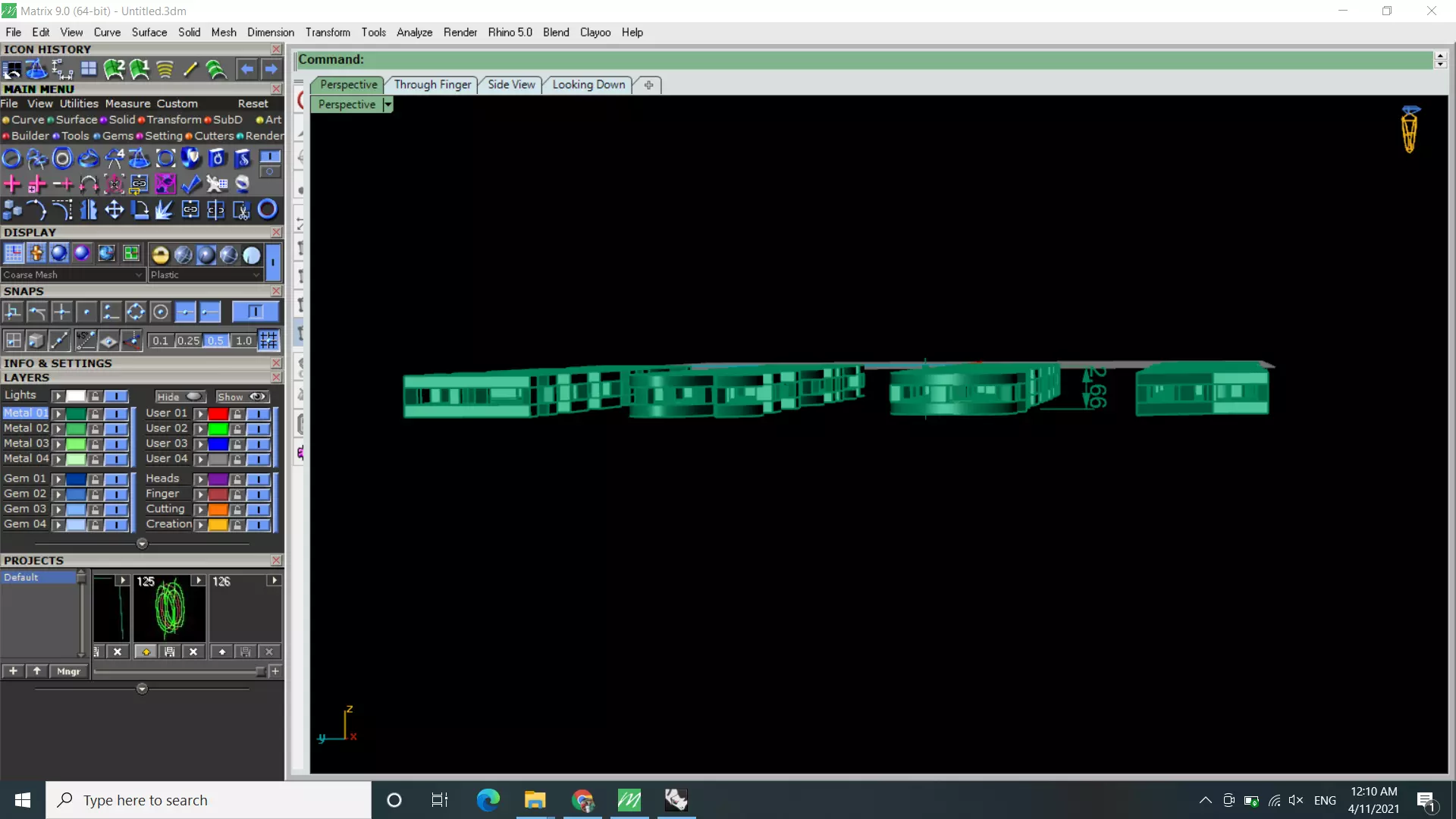This screenshot has height=819, width=1456.
Task: Click the Show layers button
Action: point(241,397)
